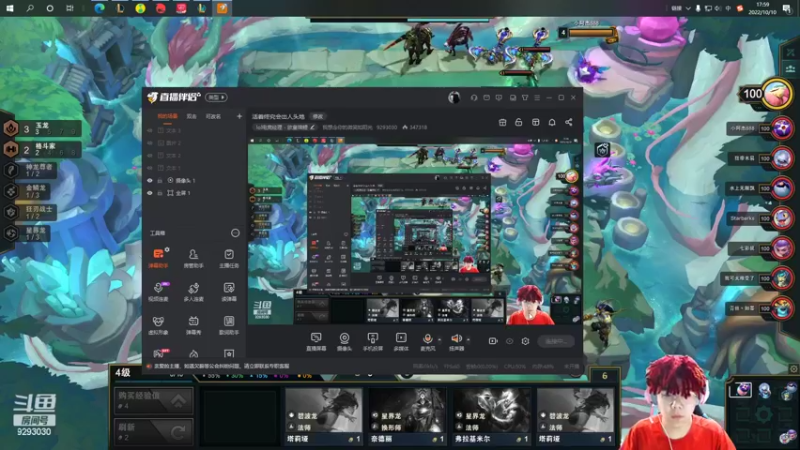The width and height of the screenshot is (800, 450).
Task: Open the message bubble icon in title bar
Action: point(499,97)
